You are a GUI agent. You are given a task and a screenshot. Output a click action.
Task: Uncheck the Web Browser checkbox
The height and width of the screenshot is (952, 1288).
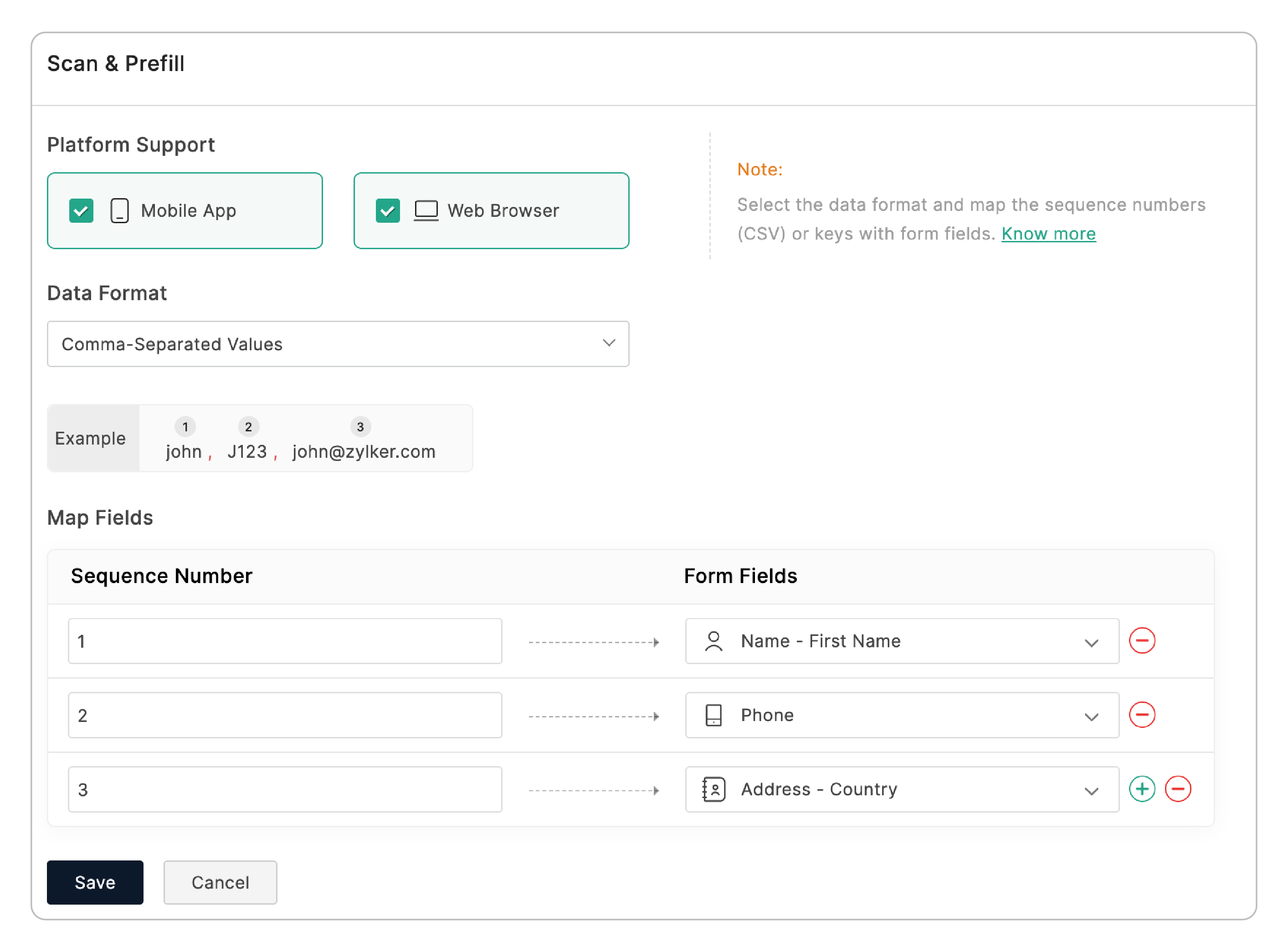387,210
